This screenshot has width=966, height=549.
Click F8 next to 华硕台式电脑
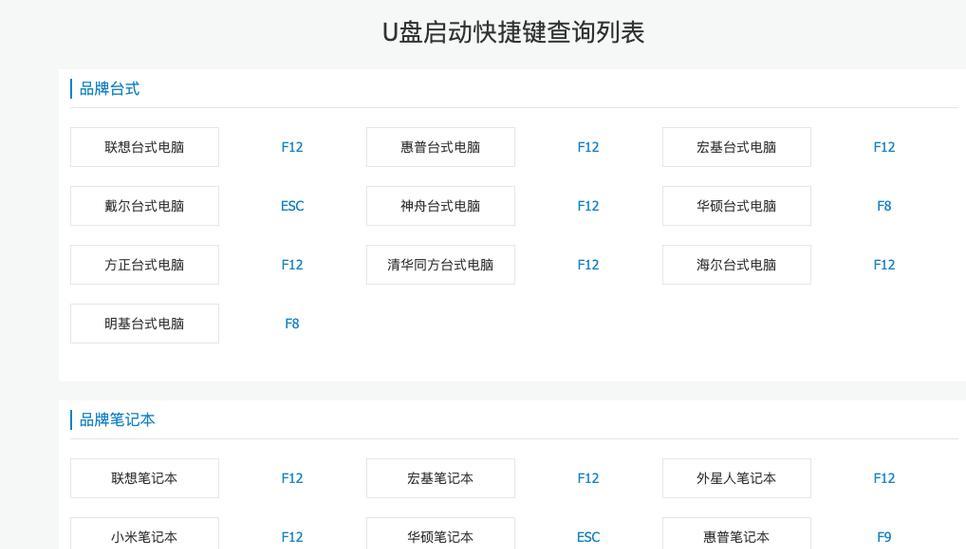click(884, 206)
